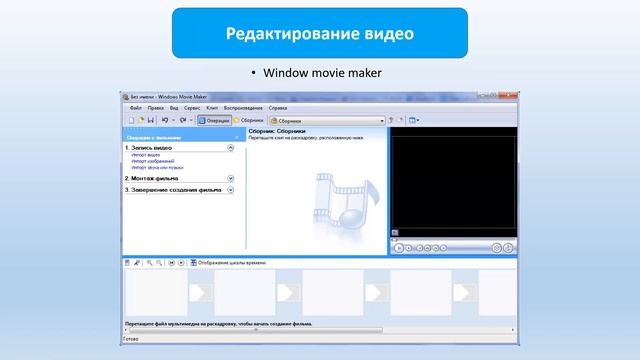
Task: Open the Сервис menu
Action: (192, 108)
